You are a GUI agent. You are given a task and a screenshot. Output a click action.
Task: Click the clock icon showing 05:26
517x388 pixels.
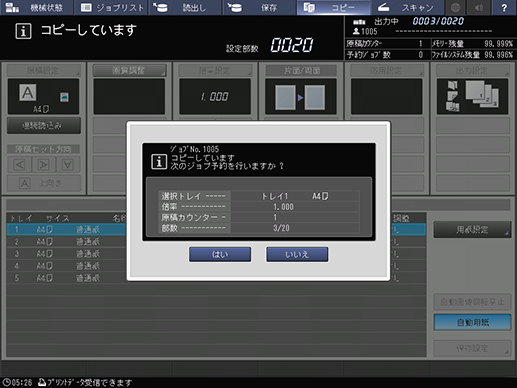[x=6, y=382]
